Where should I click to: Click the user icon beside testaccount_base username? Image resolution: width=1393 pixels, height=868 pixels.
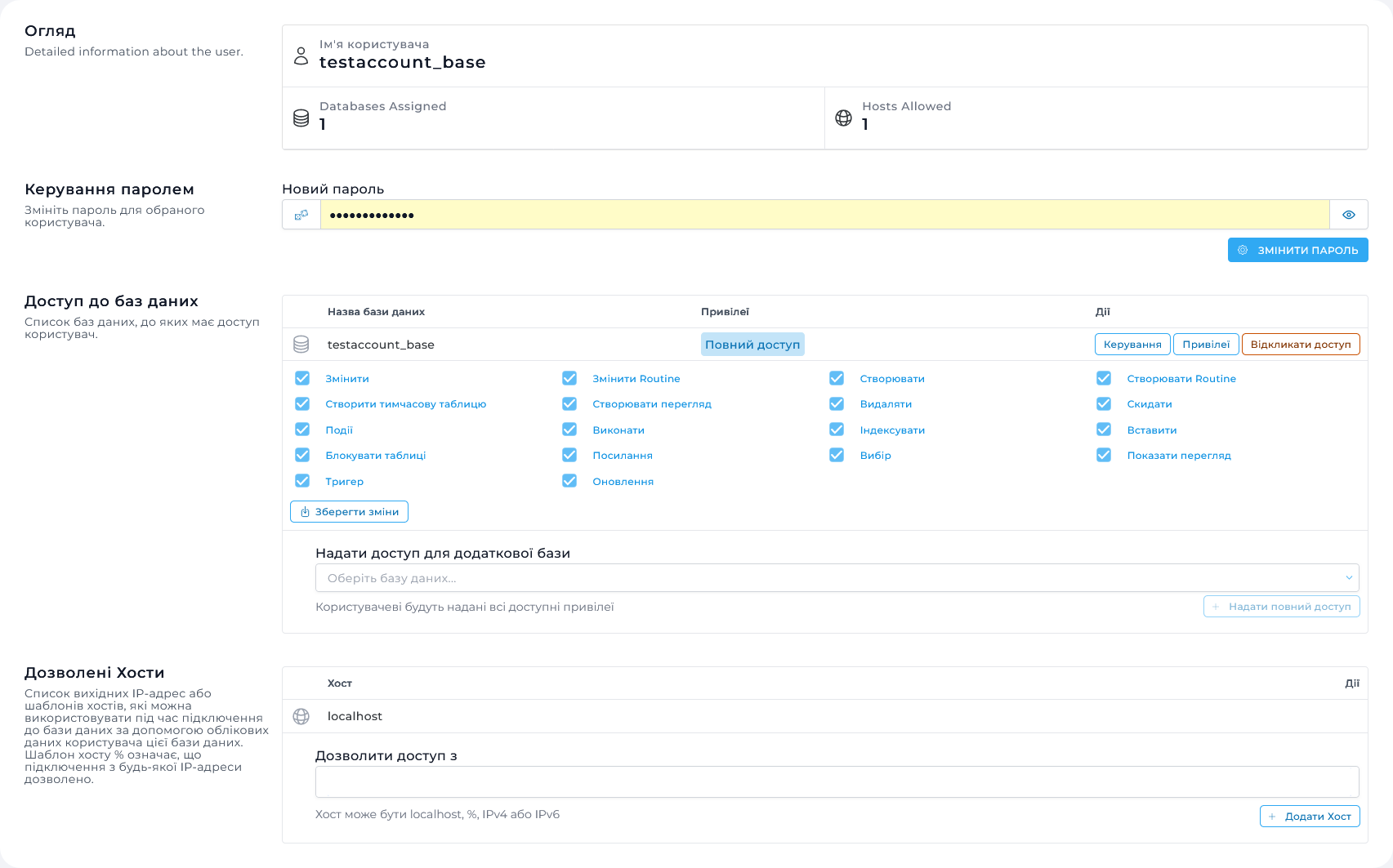[x=301, y=56]
